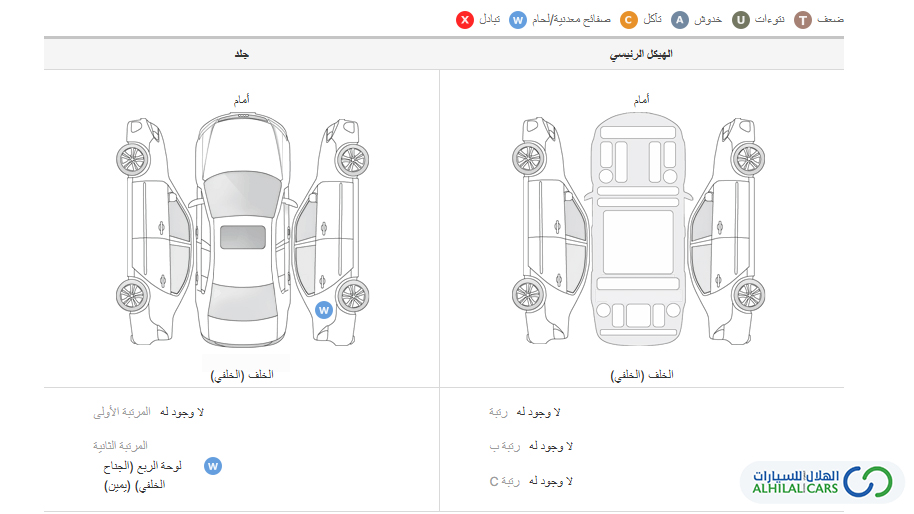Click the red X exchange legend icon
This screenshot has width=914, height=514.
click(465, 20)
